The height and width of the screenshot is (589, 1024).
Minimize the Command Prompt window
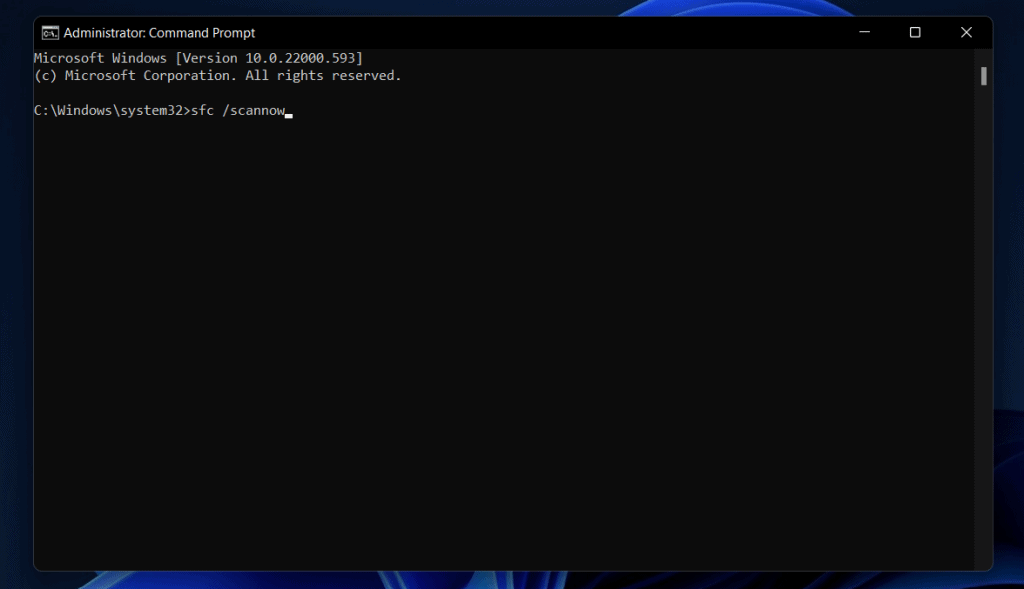coord(864,32)
